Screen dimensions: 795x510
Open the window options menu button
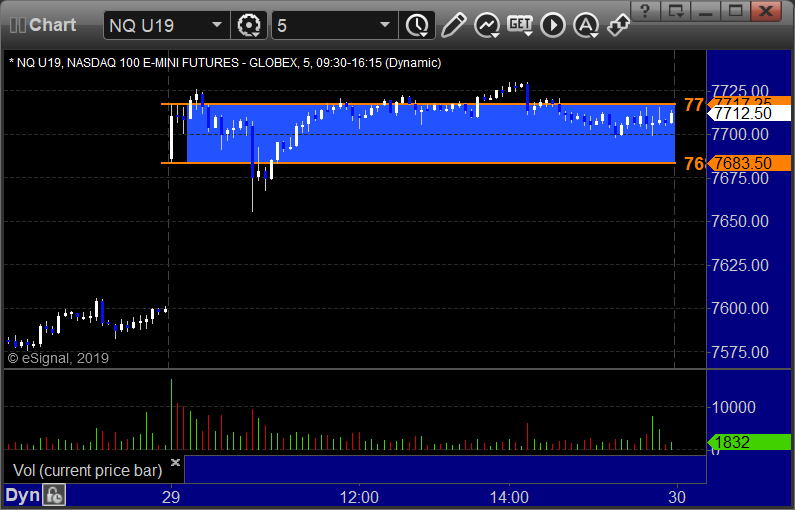click(675, 11)
